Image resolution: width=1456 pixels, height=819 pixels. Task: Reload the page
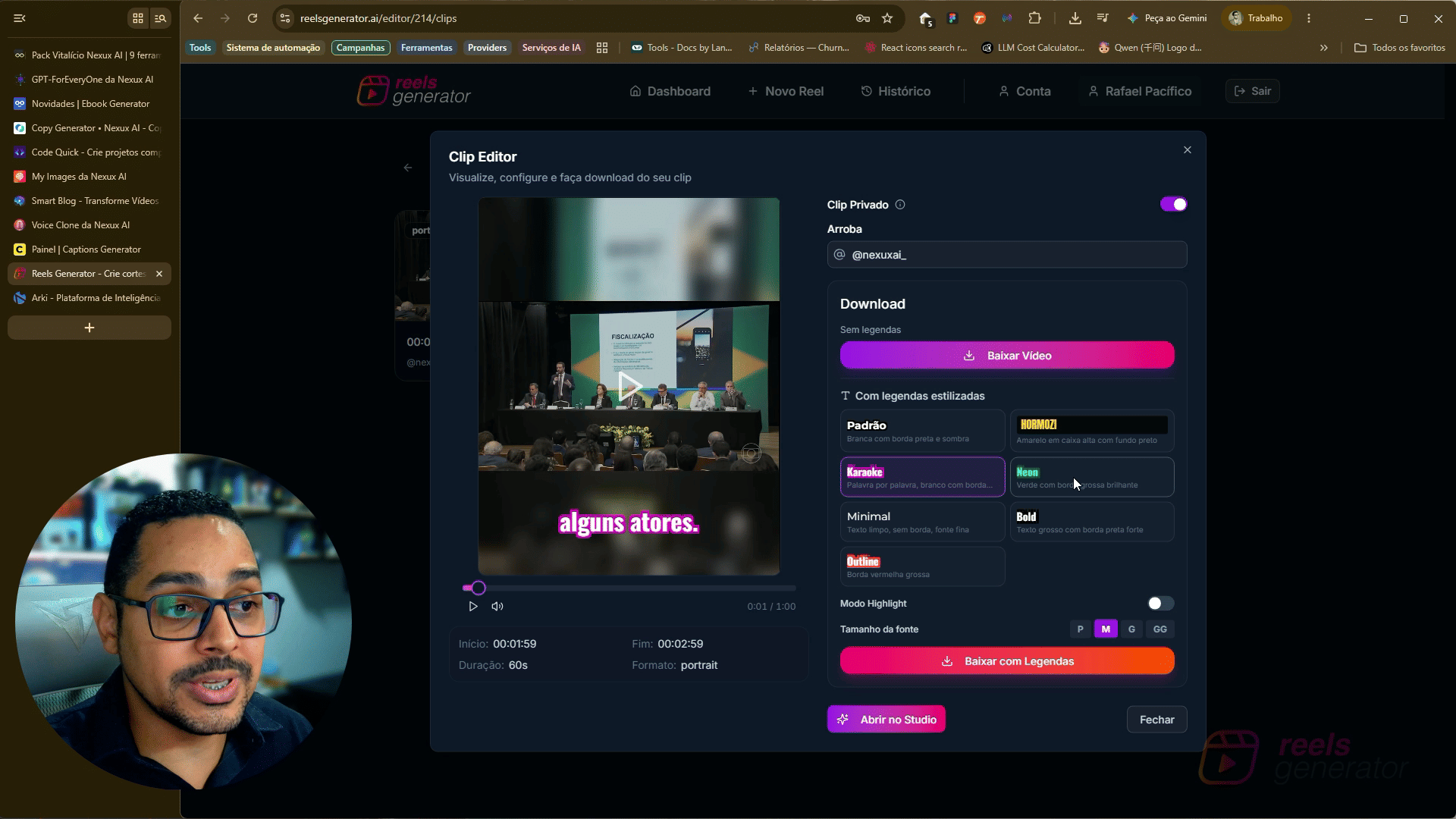point(253,18)
